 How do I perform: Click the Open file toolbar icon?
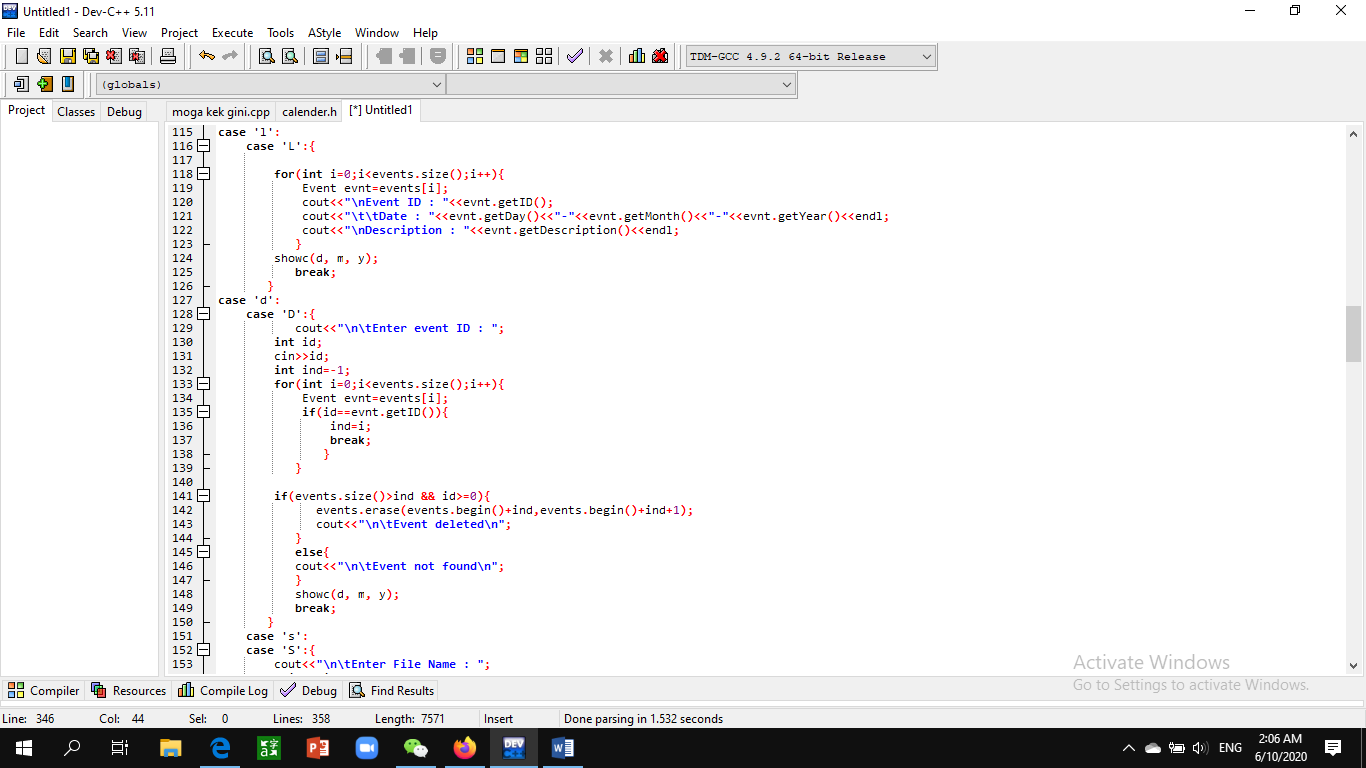coord(44,56)
